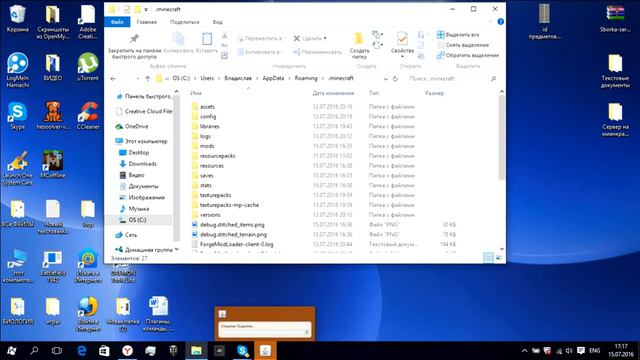Show hidden system tray icons chevron
The image size is (640, 360).
point(524,351)
